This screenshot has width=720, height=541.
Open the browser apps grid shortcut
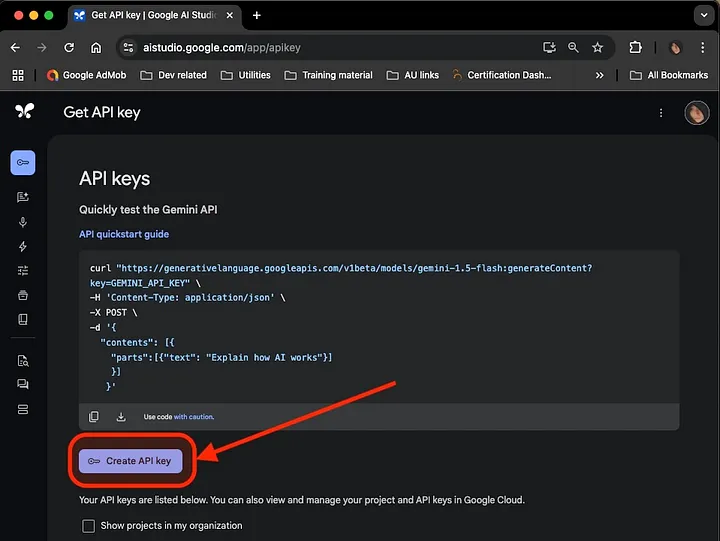18,75
